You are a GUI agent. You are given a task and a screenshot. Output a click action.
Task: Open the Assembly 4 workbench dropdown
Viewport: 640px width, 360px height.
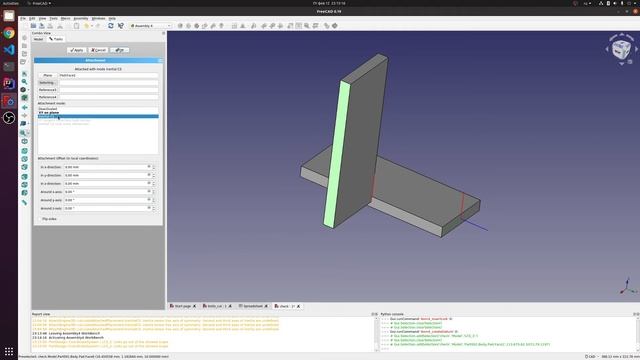coord(151,26)
